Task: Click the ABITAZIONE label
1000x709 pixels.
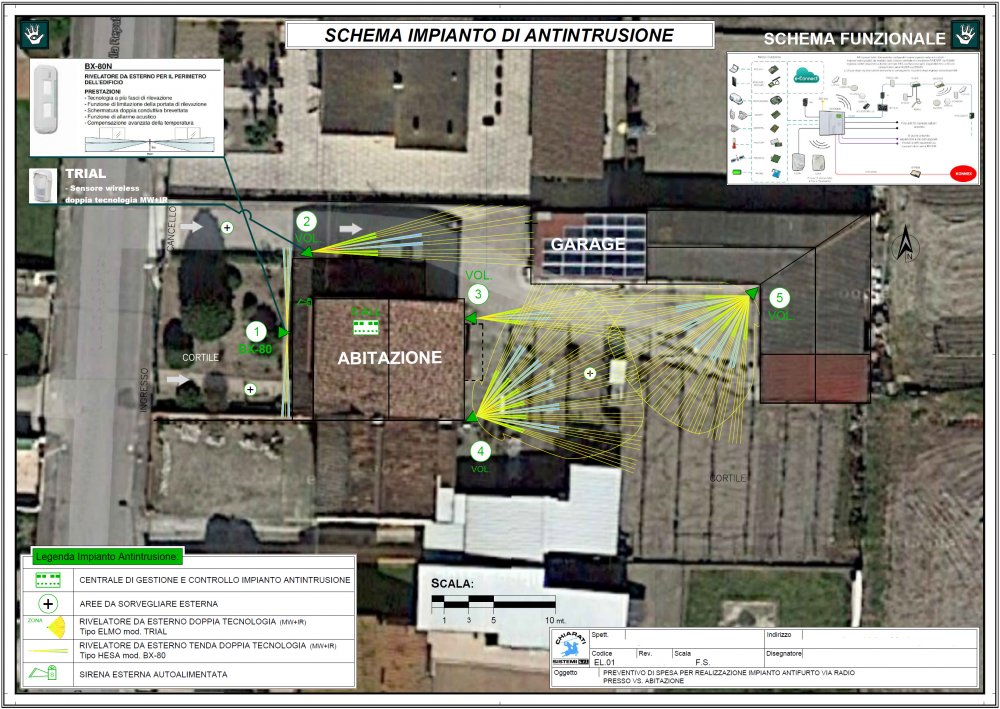Action: 390,358
